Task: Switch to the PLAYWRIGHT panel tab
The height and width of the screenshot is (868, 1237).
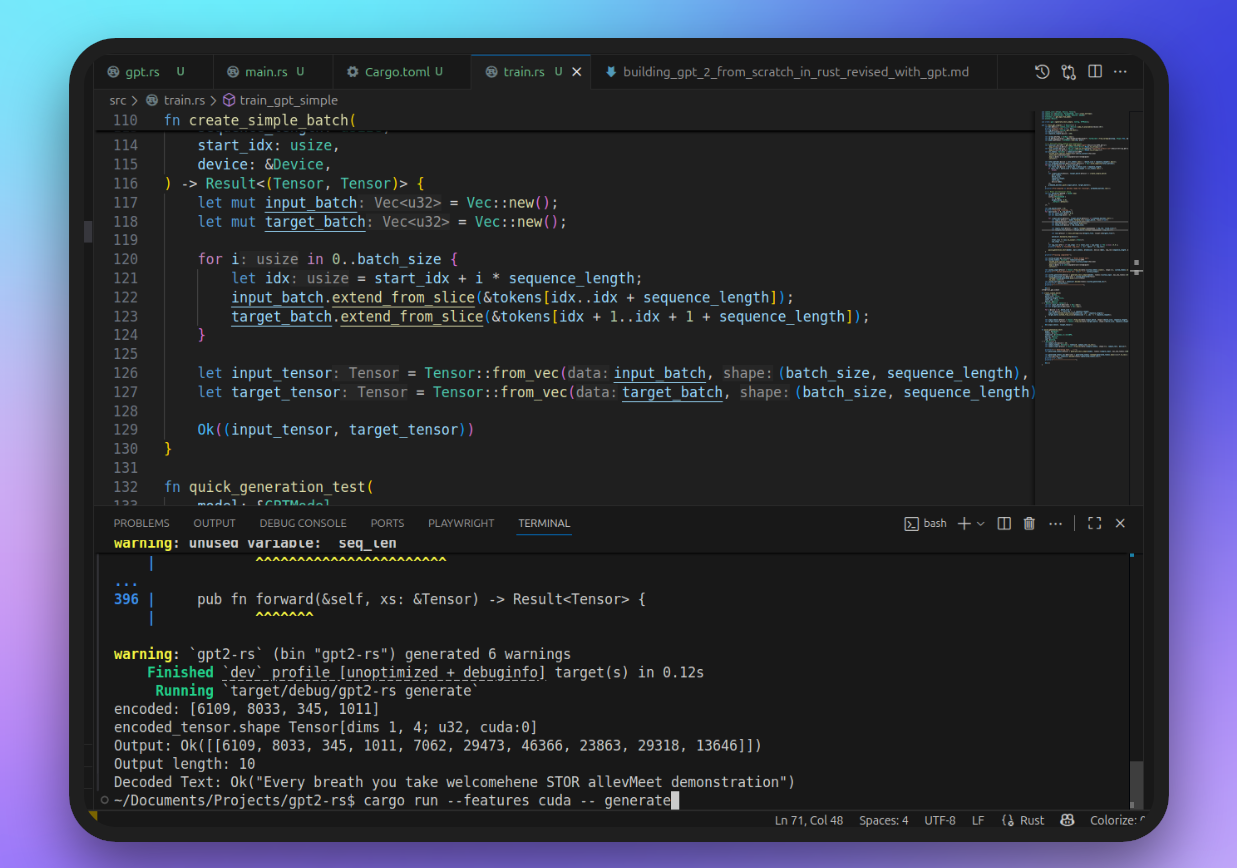Action: [x=460, y=523]
